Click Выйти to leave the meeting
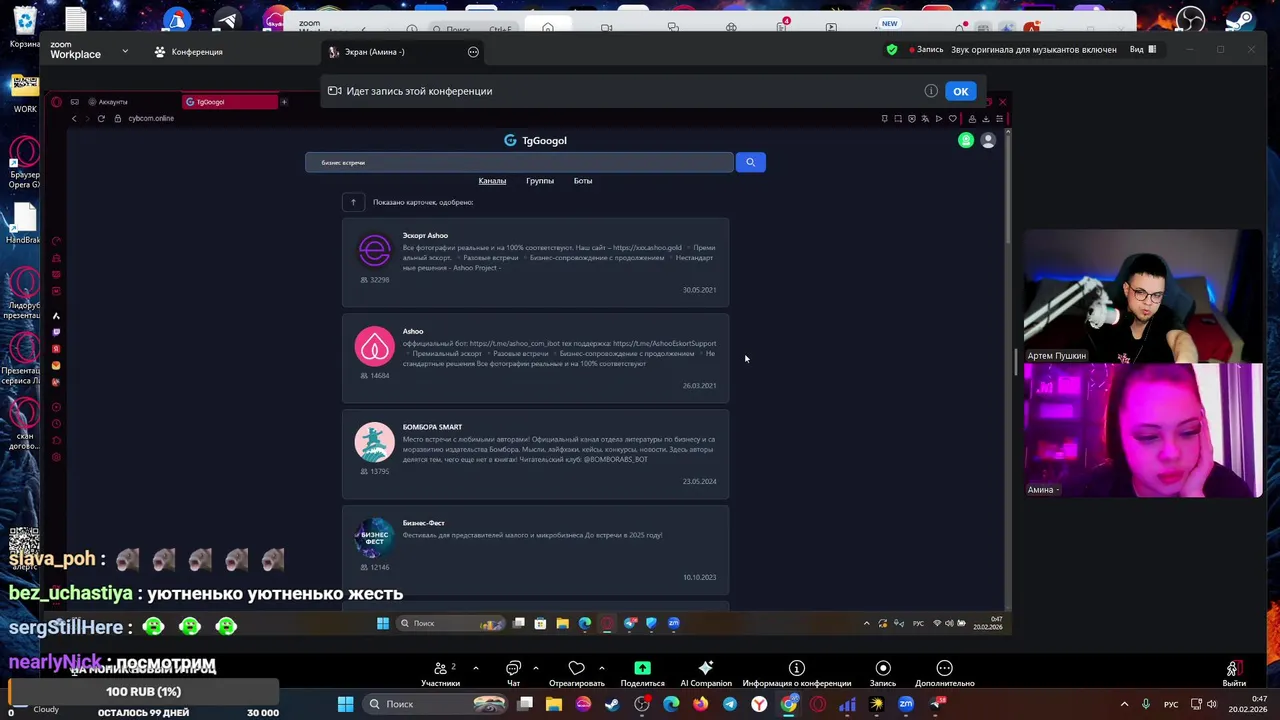The width and height of the screenshot is (1280, 720). [1234, 674]
